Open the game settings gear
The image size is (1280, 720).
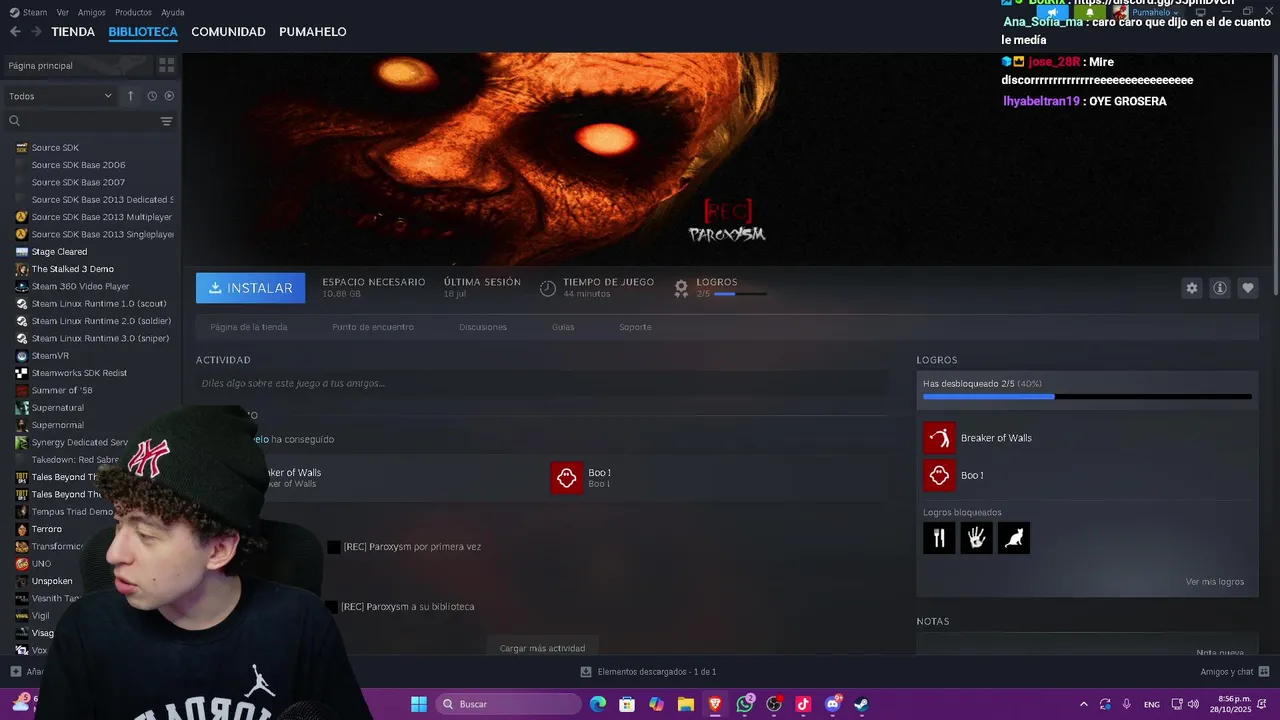[x=1192, y=288]
